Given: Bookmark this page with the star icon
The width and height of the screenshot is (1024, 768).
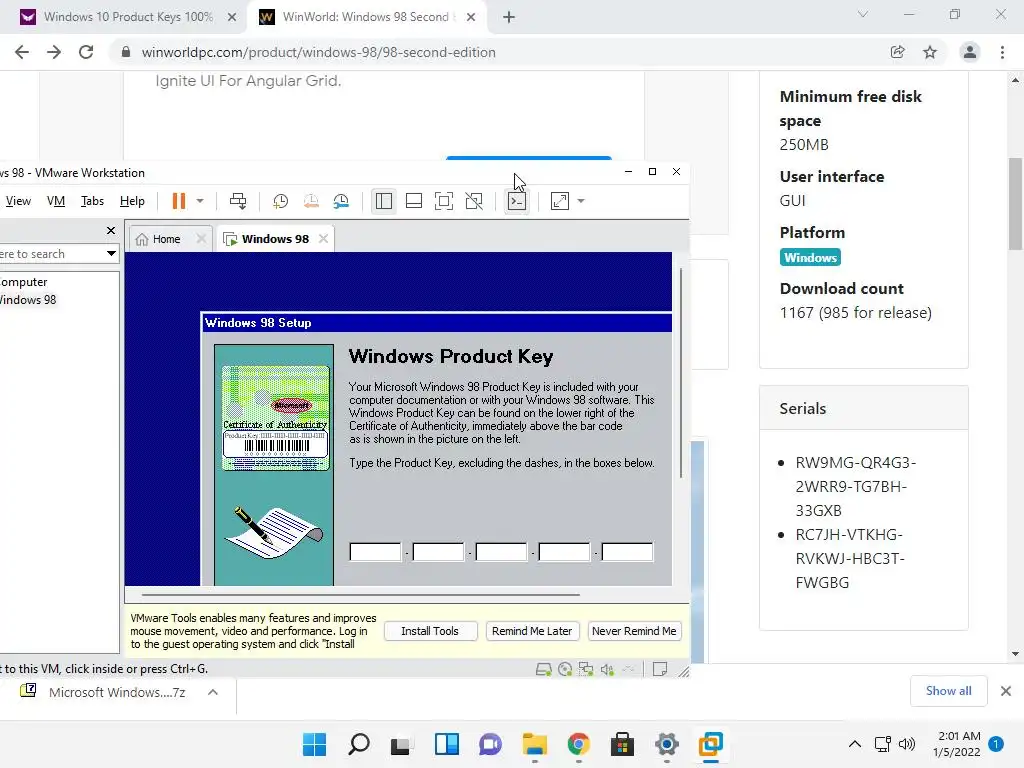Looking at the screenshot, I should [x=930, y=52].
